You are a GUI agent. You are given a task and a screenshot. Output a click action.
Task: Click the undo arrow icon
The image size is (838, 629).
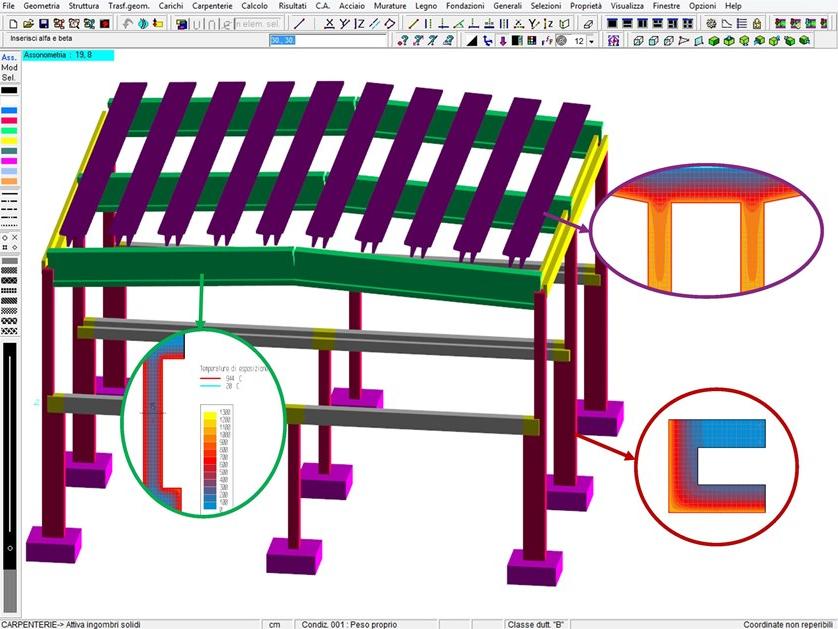pos(129,23)
